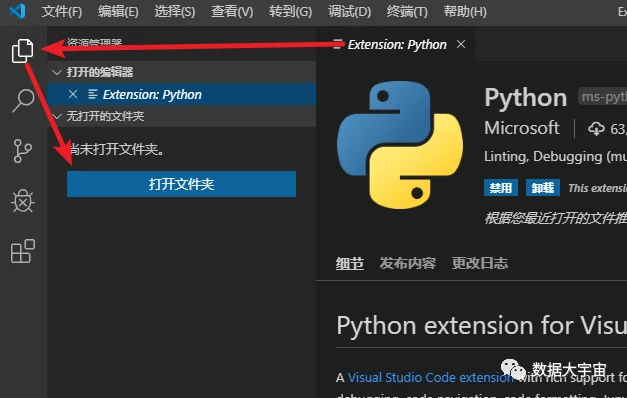Click the VS Code logo icon
This screenshot has height=398, width=627.
tap(18, 11)
